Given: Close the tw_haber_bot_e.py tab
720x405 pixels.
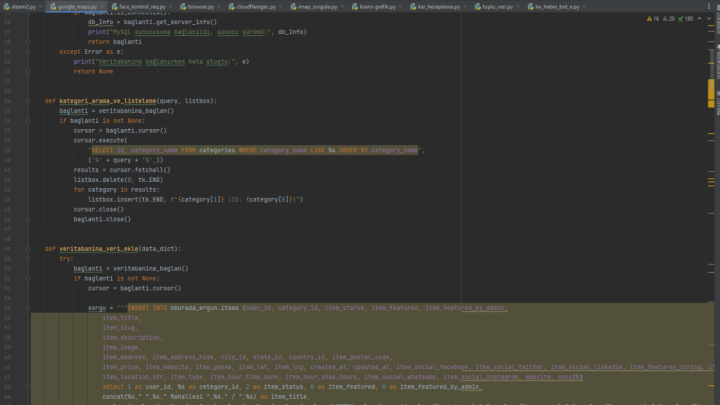Looking at the screenshot, I should pos(585,7).
